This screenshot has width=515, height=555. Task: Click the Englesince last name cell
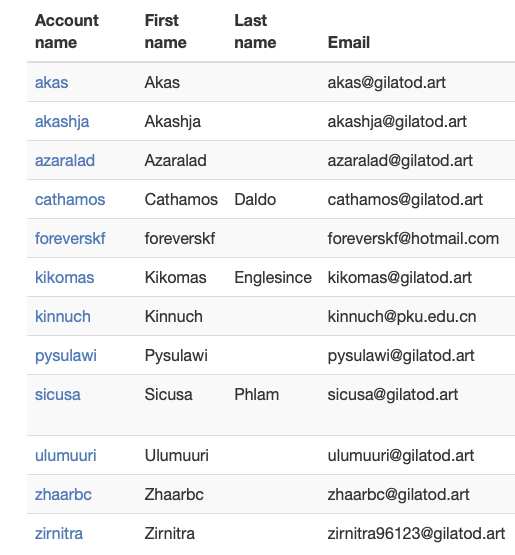click(273, 278)
